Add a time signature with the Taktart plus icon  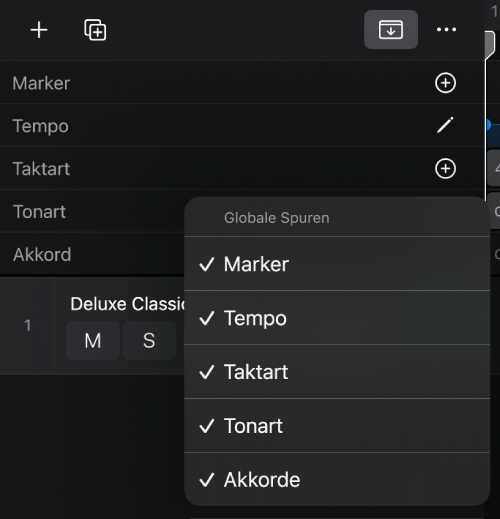445,168
